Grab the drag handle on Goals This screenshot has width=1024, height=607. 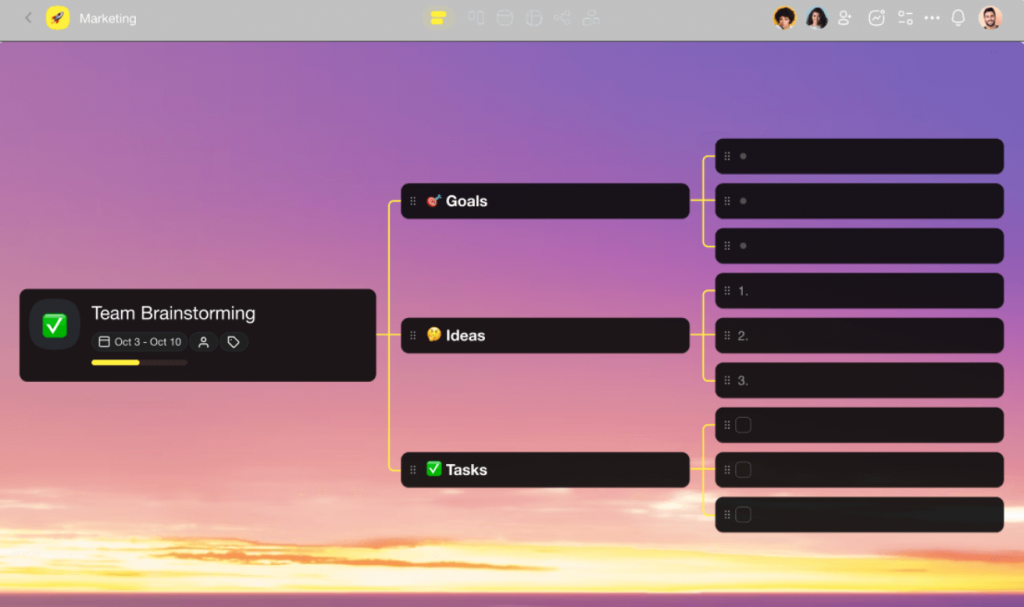tap(413, 201)
